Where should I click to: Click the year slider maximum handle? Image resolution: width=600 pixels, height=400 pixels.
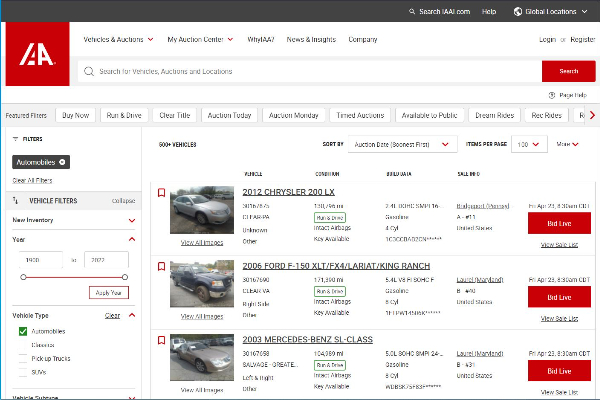tap(125, 277)
